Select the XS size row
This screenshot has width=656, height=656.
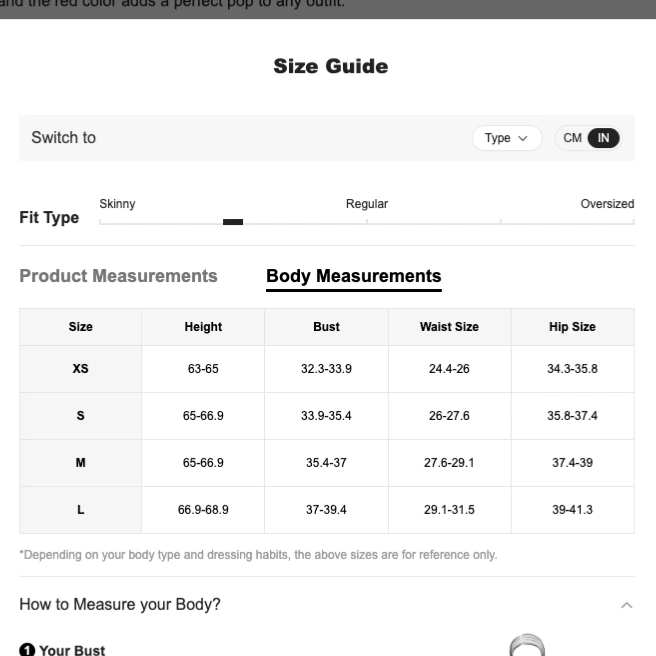click(327, 369)
